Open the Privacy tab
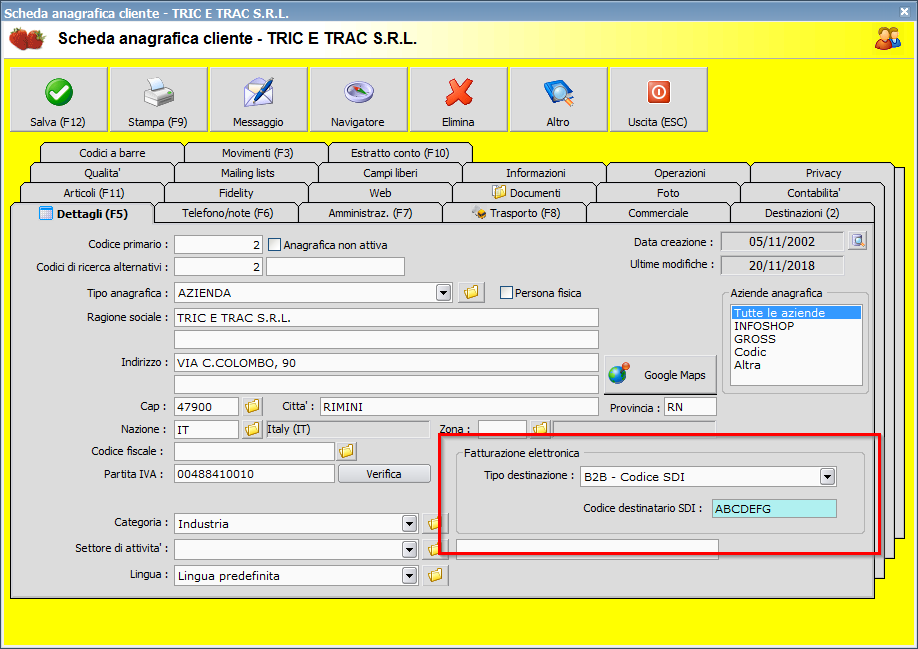 tap(823, 173)
